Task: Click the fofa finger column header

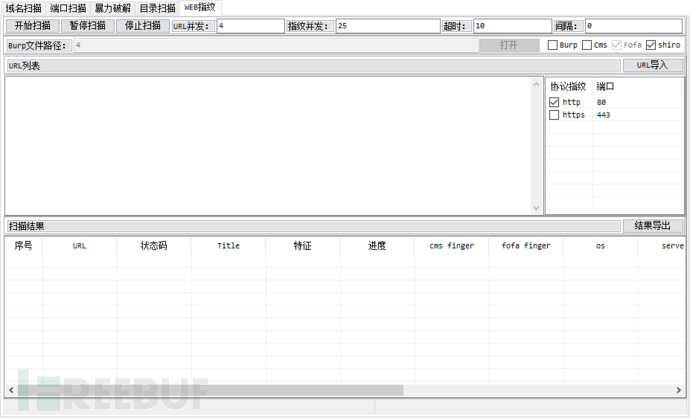Action: coord(526,246)
